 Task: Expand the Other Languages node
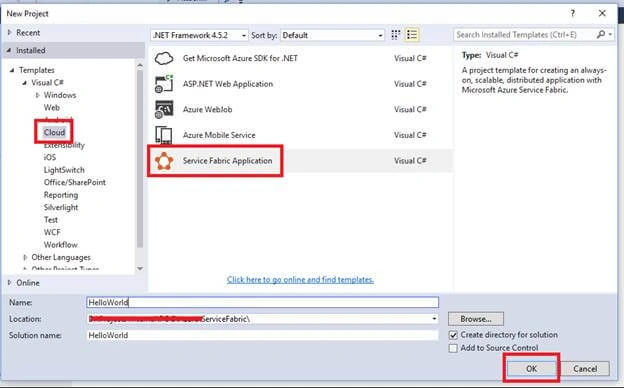[25, 257]
